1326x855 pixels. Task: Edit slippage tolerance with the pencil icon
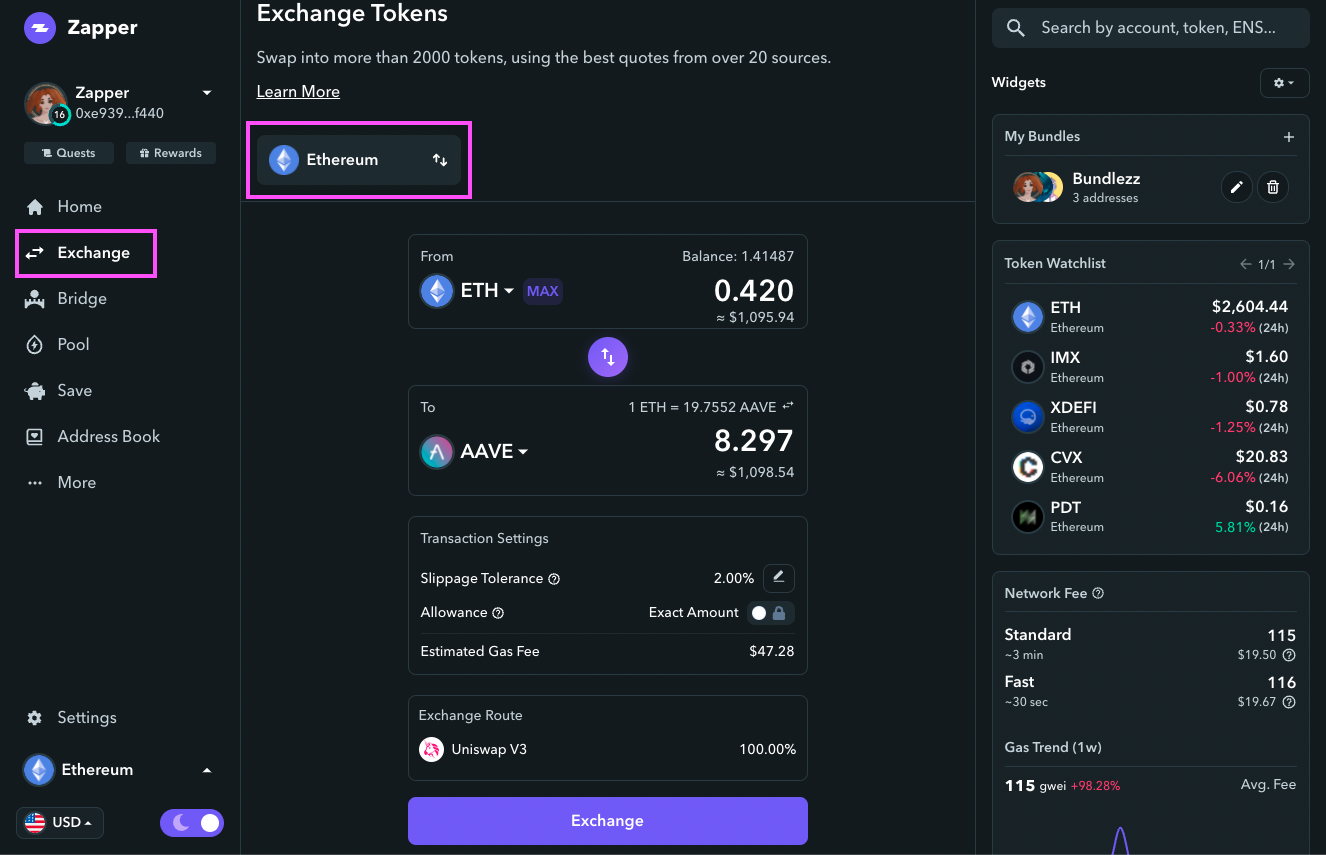(x=779, y=578)
